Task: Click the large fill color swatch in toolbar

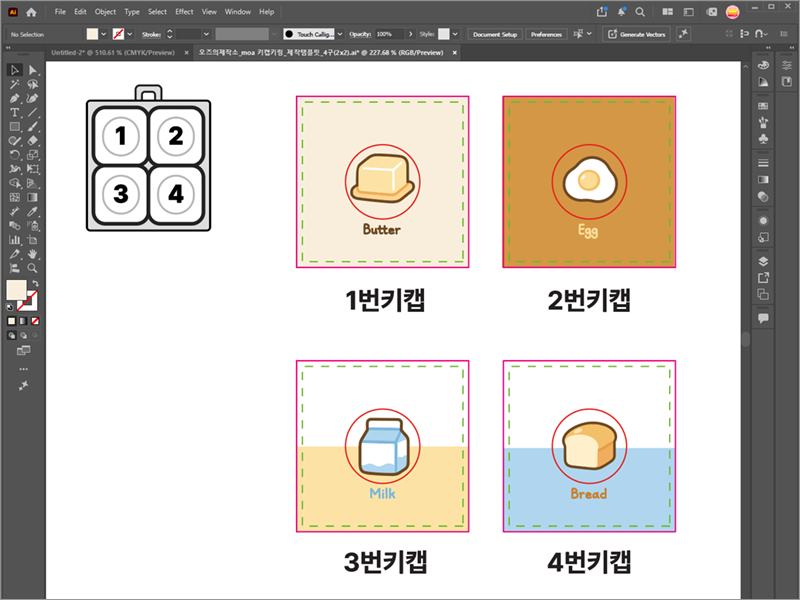Action: tap(16, 290)
